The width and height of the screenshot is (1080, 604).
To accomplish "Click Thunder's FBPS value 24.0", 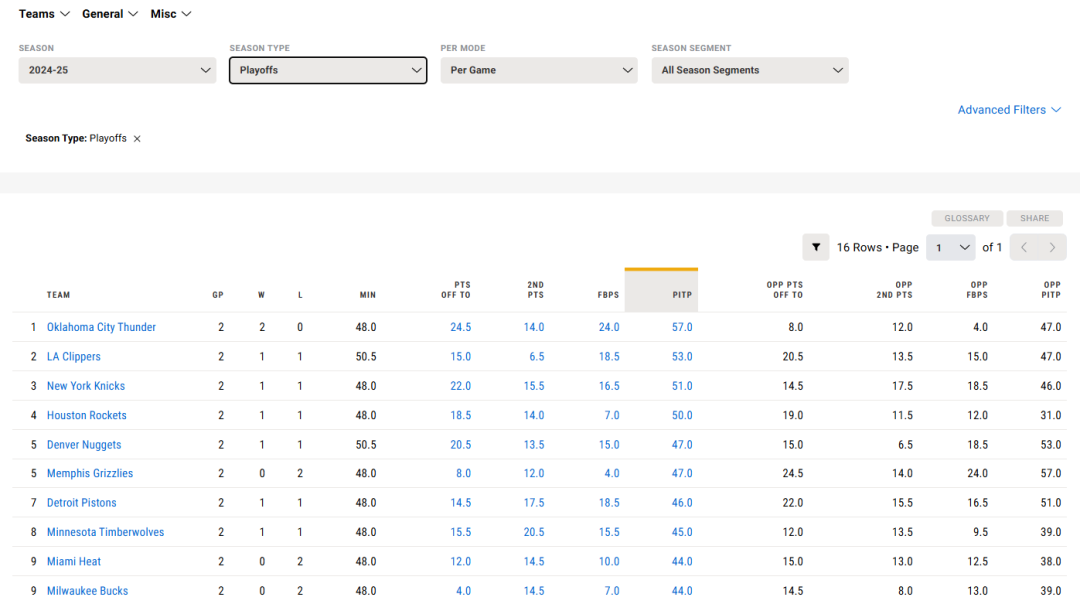I will click(x=609, y=327).
